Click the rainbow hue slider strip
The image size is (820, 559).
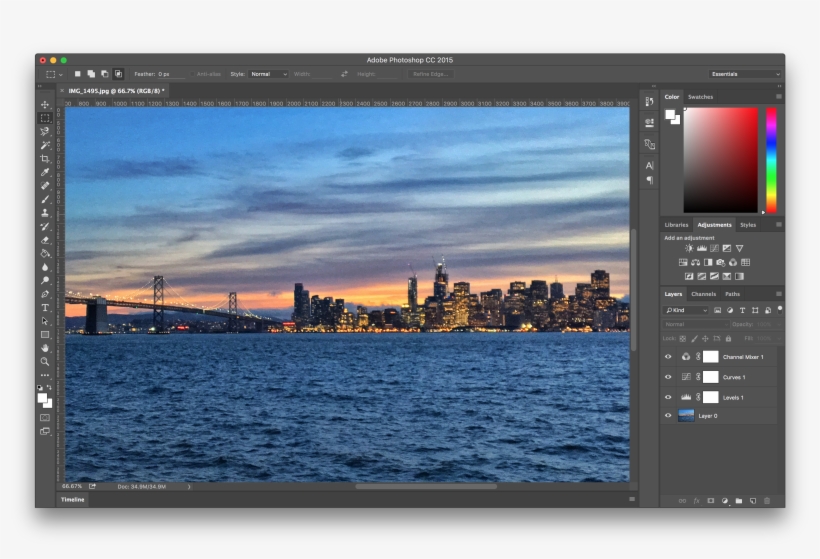pos(771,160)
